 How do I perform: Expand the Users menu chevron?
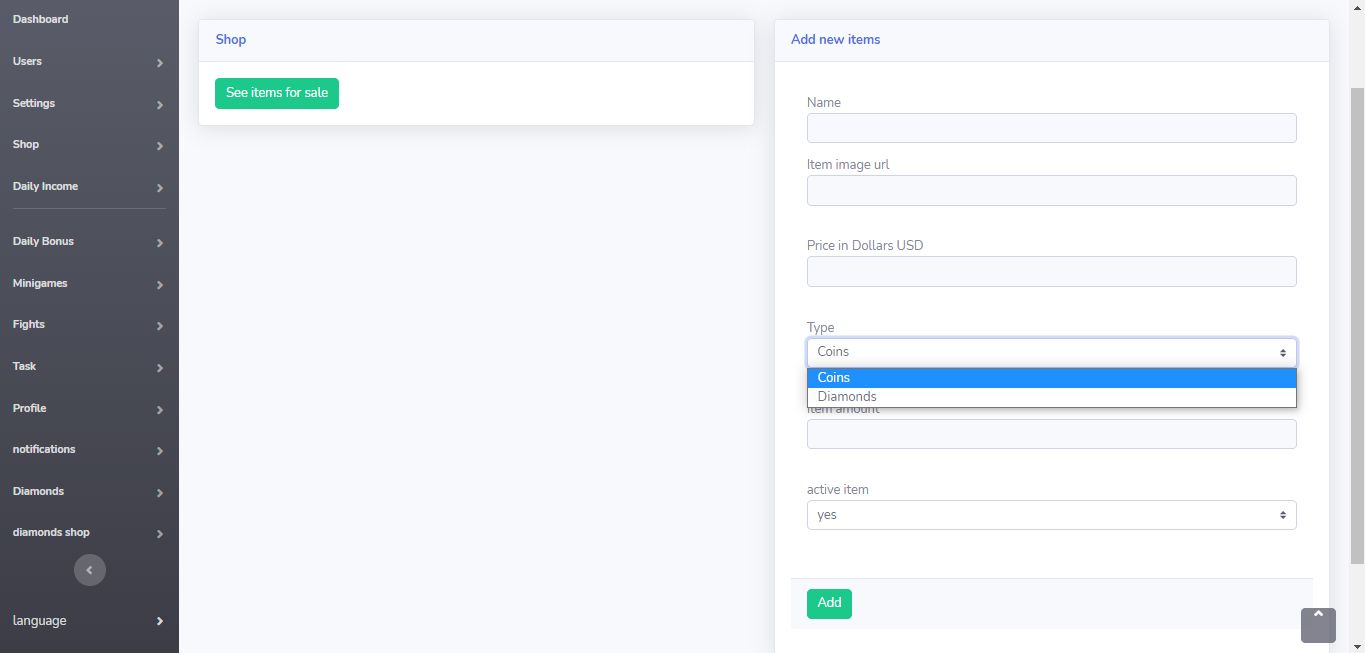pos(160,63)
